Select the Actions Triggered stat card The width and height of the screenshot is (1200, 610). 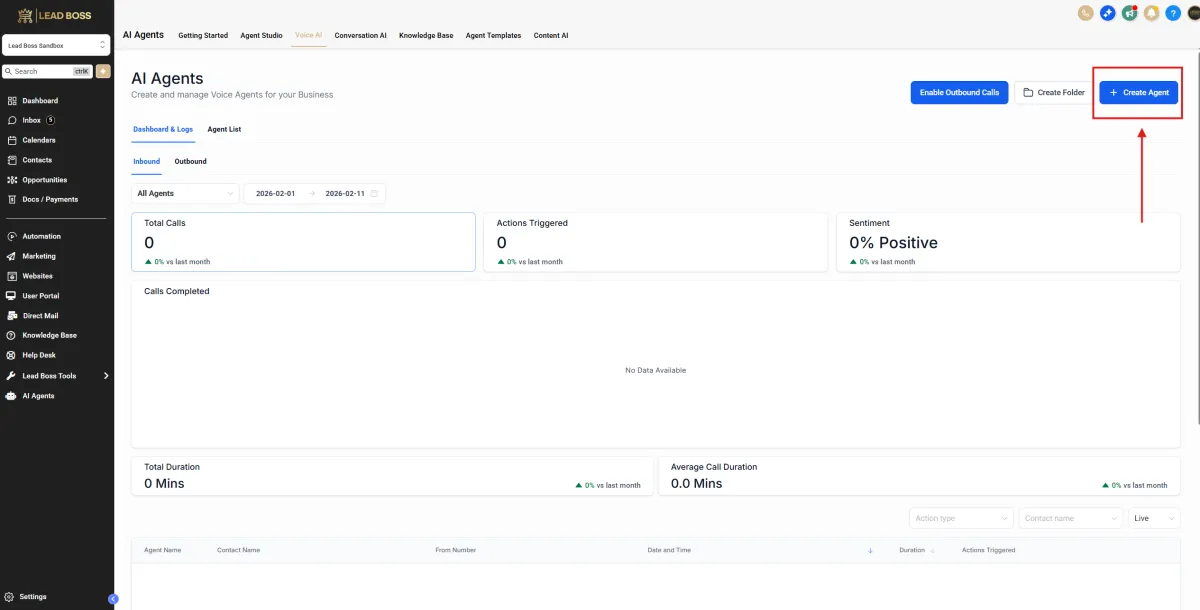click(655, 241)
